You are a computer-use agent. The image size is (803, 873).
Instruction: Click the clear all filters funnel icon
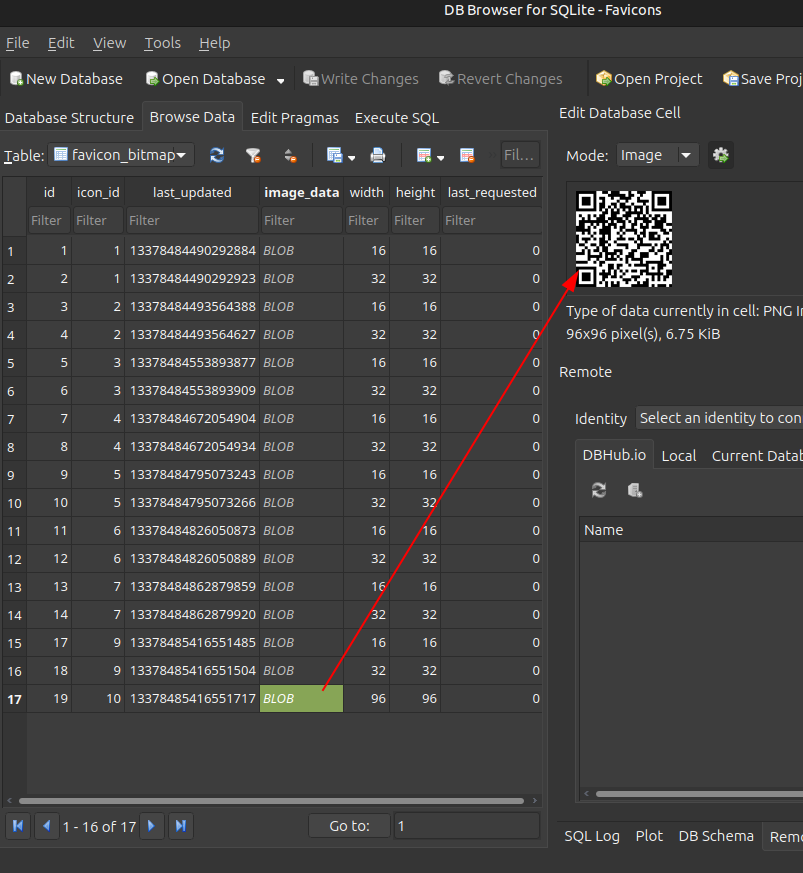click(x=253, y=155)
